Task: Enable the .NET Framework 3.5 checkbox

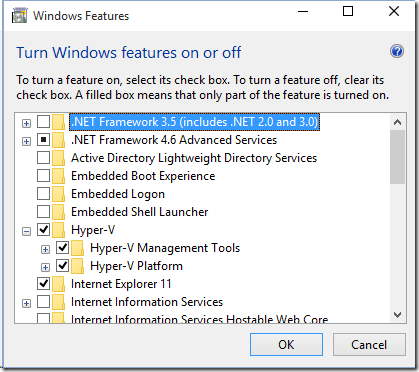Action: click(x=43, y=122)
